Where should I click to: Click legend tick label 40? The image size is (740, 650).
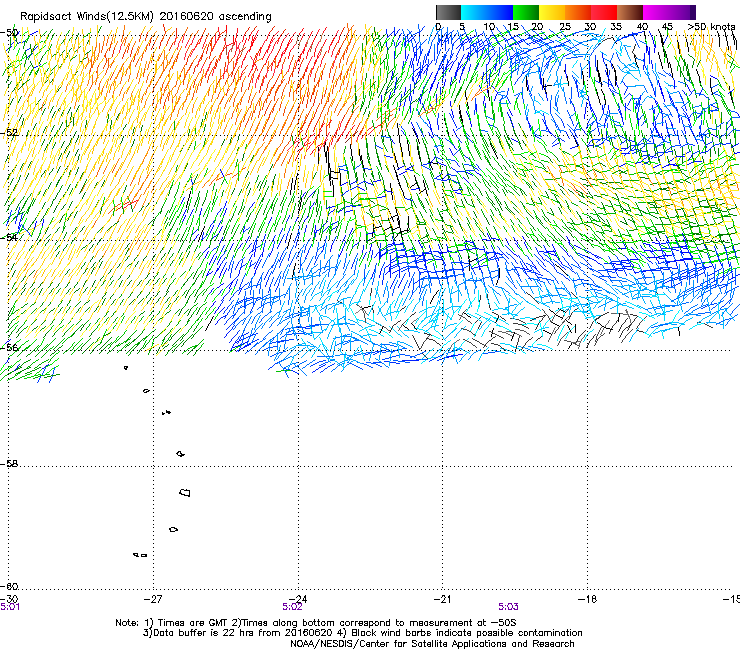tap(642, 27)
